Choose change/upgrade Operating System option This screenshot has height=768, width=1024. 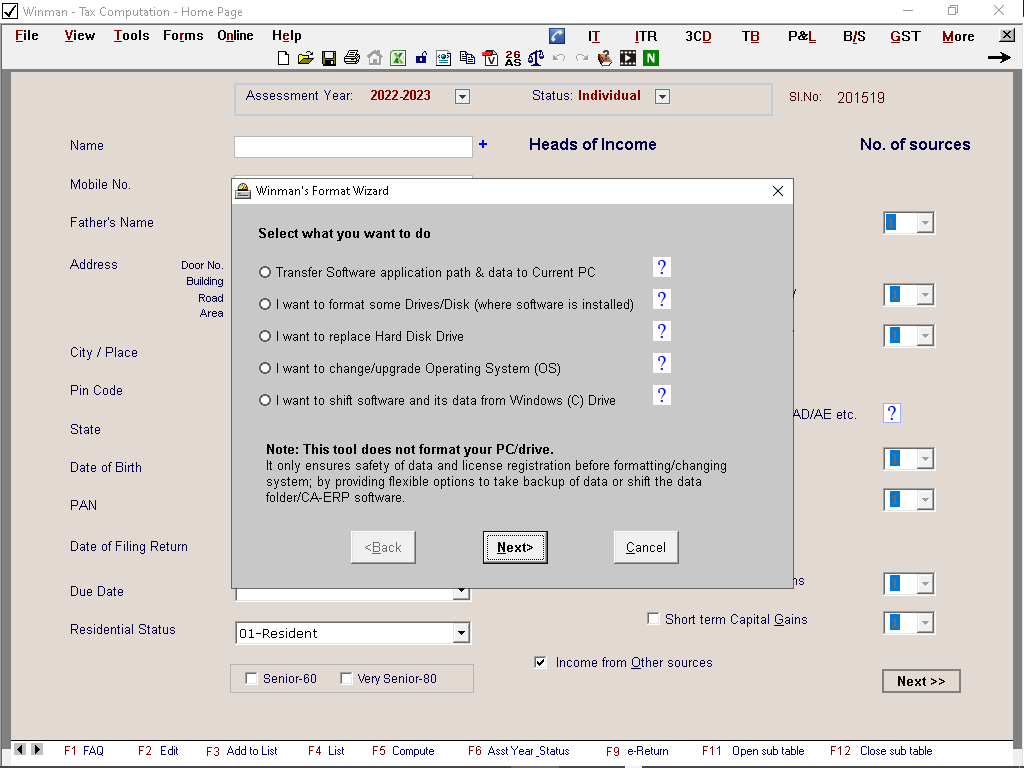tap(265, 368)
